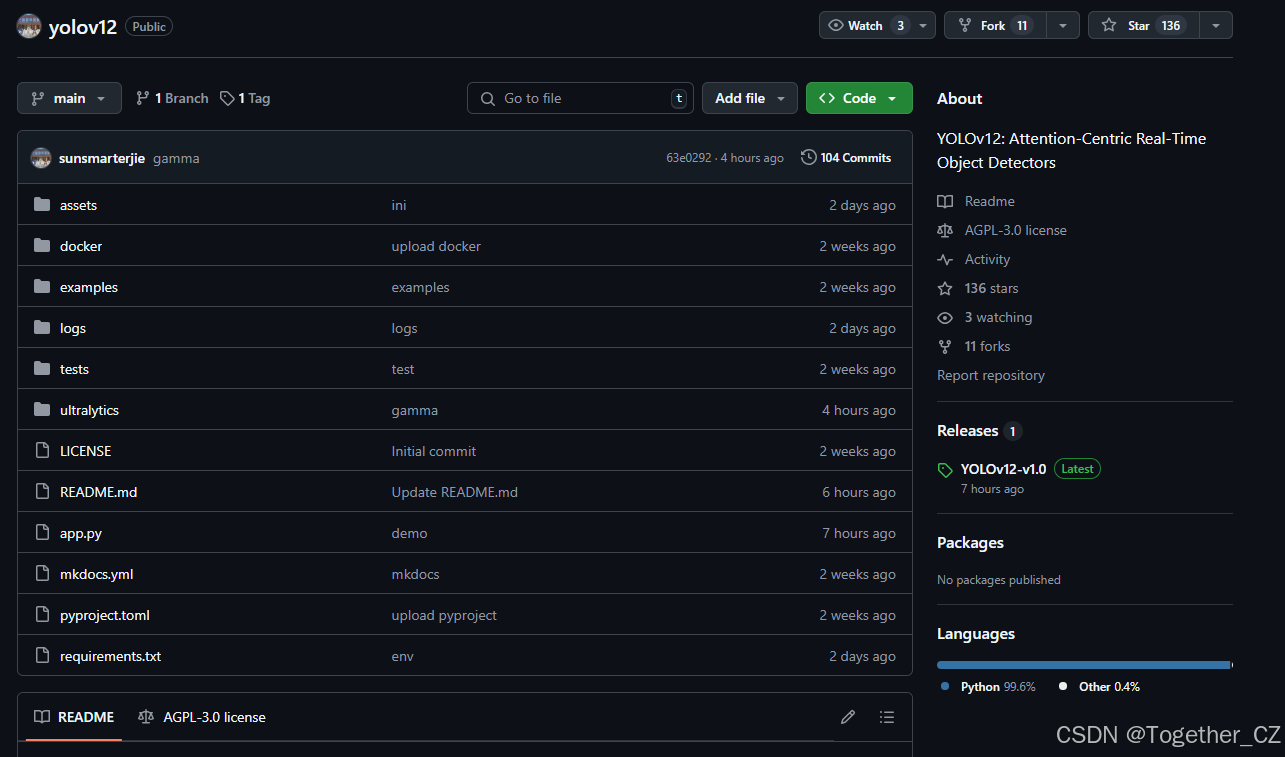Focus the Go to file search field
This screenshot has height=757, width=1285.
click(x=580, y=98)
